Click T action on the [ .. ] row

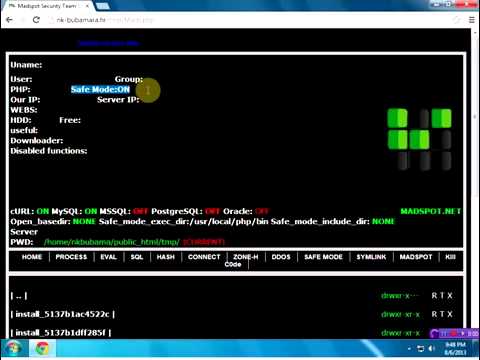click(x=442, y=296)
